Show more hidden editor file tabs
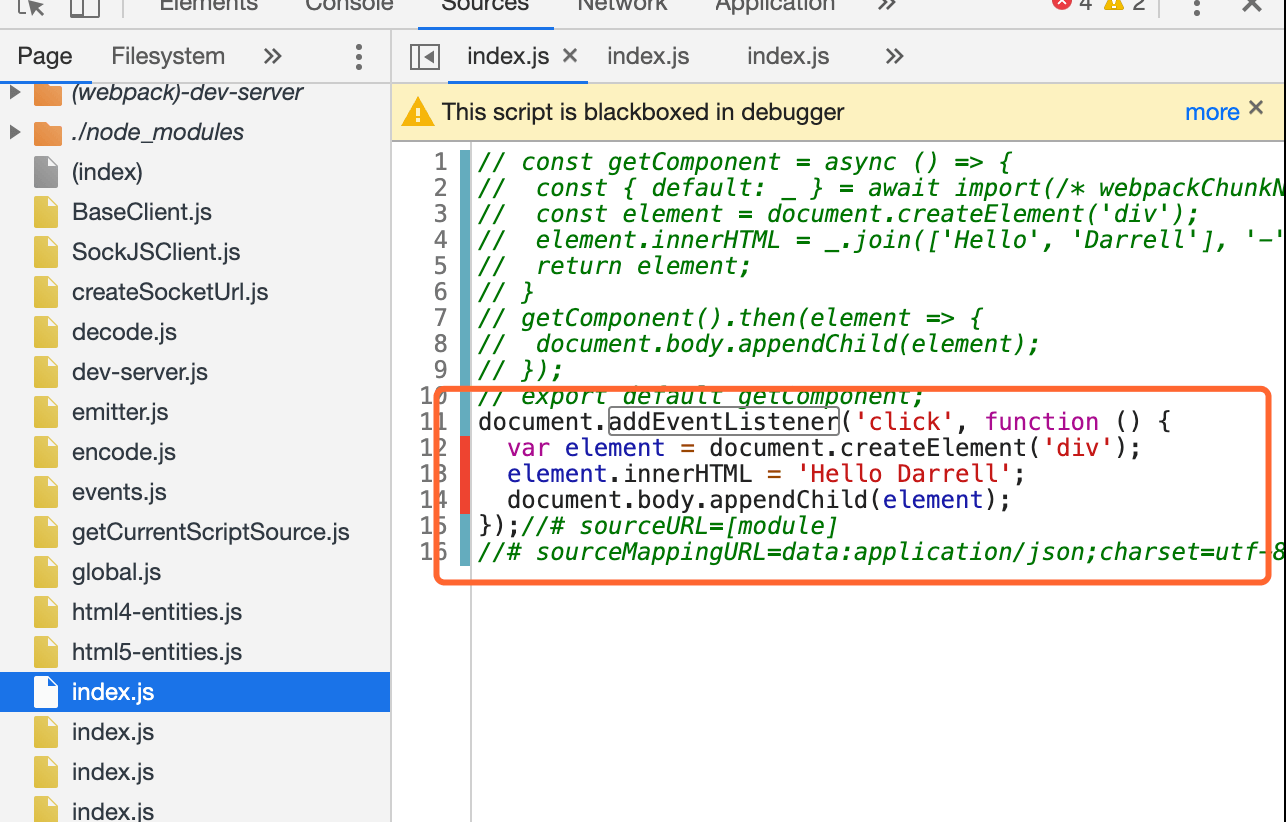This screenshot has width=1286, height=822. 894,57
